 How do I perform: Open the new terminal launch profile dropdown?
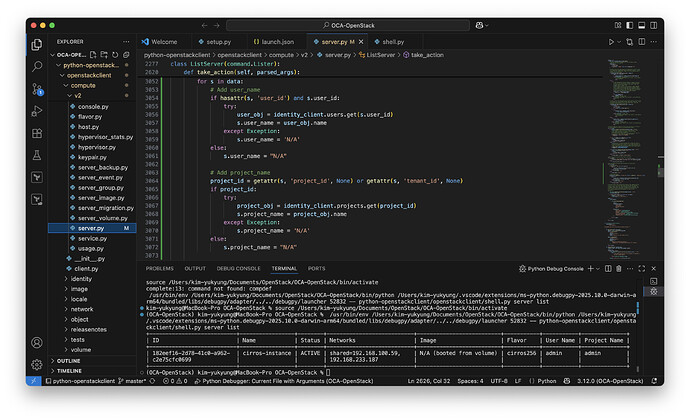(x=598, y=269)
